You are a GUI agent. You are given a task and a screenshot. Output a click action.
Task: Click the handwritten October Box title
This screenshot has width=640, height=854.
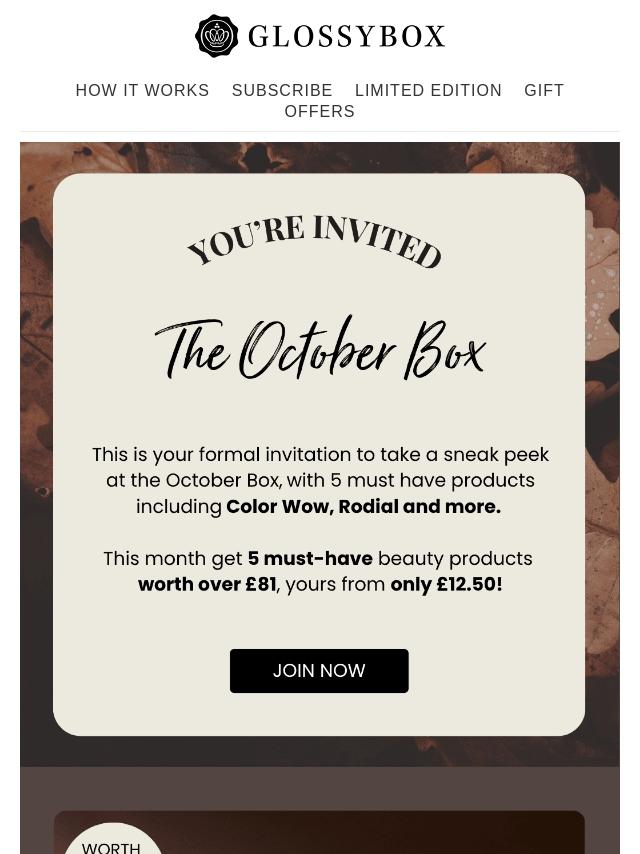(320, 350)
